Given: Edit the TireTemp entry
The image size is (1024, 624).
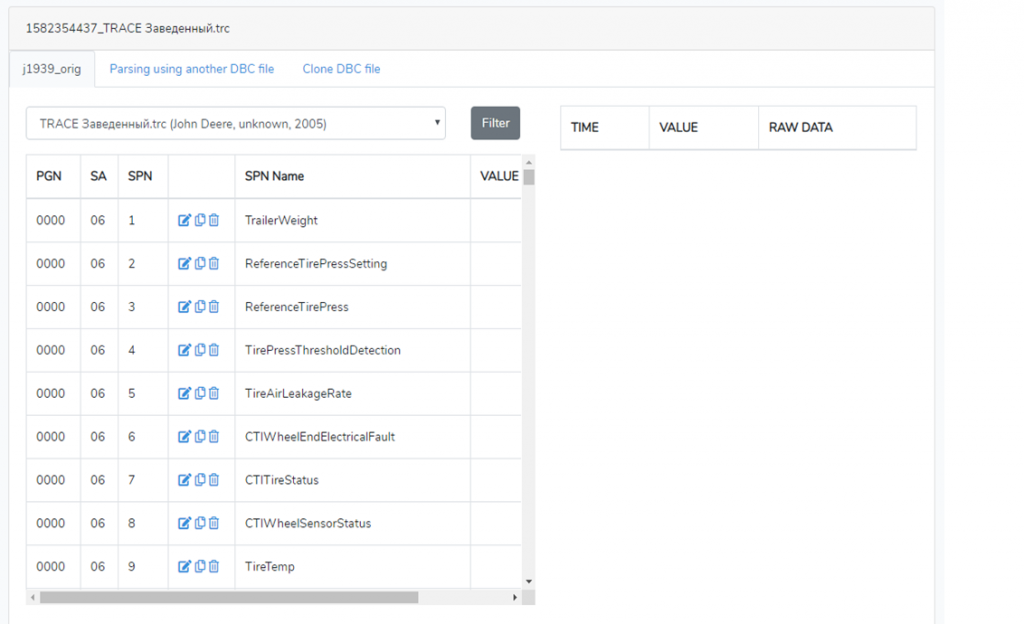Looking at the screenshot, I should (x=184, y=566).
